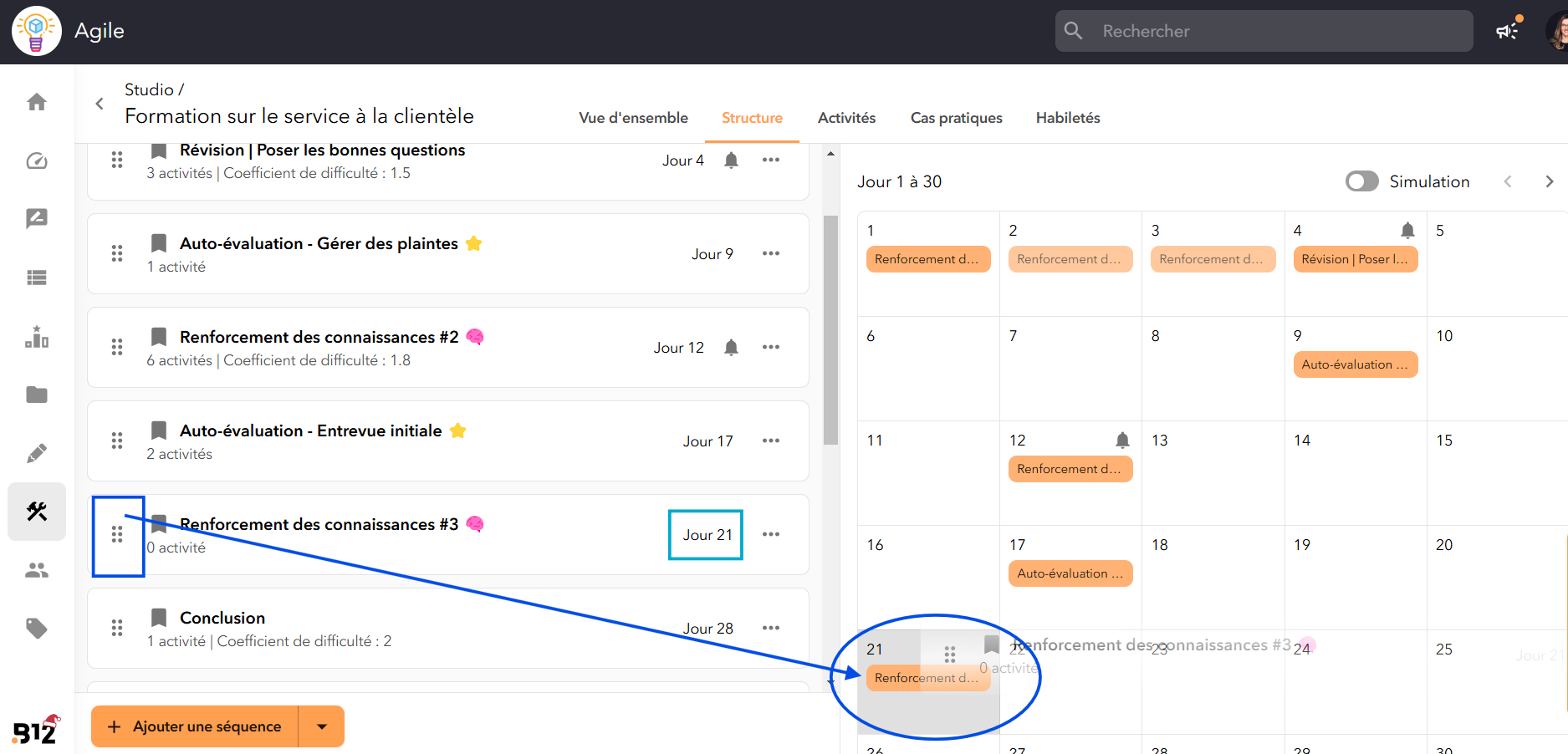Screen dimensions: 1568x754
Task: Open the home icon in sidebar
Action: click(x=37, y=102)
